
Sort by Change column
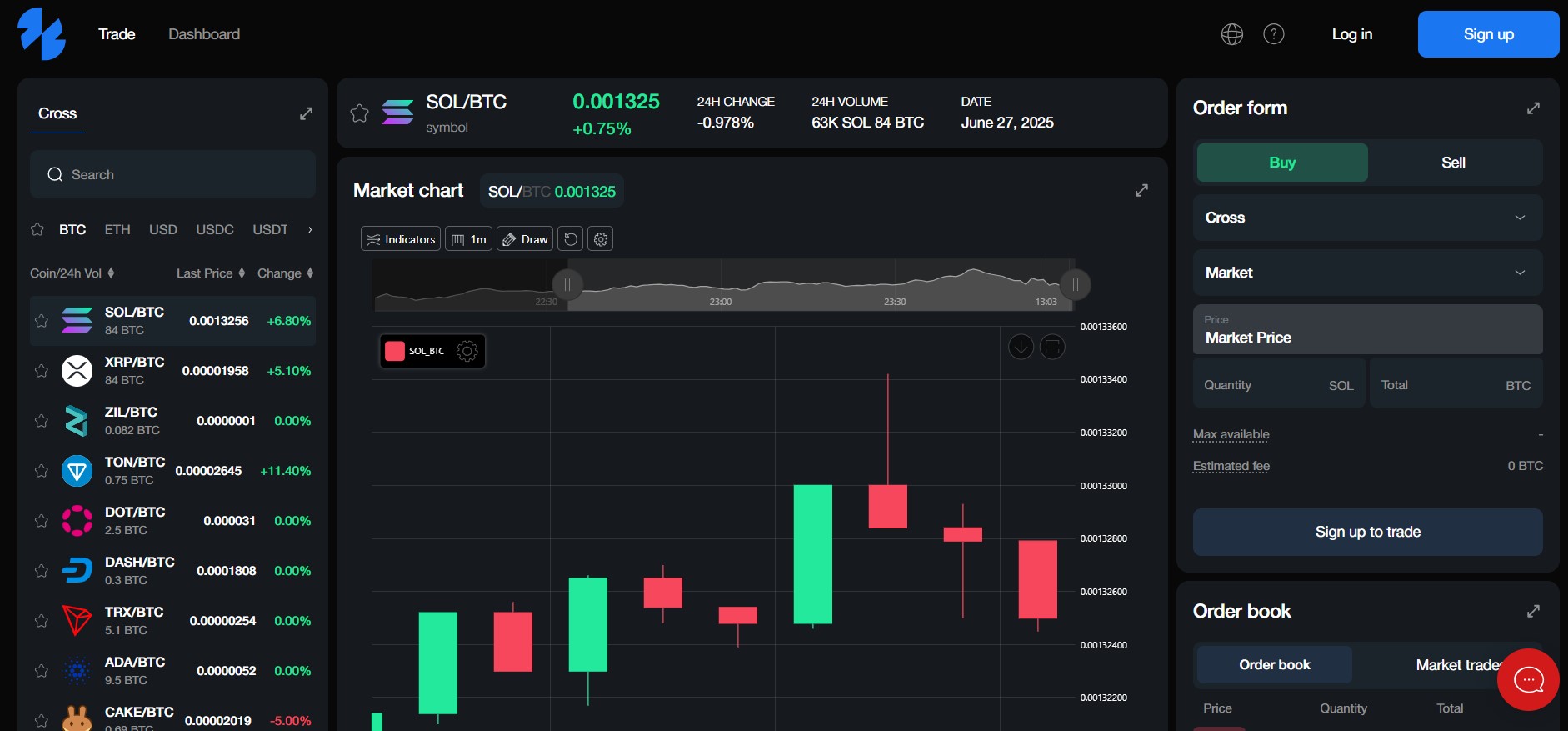click(286, 273)
